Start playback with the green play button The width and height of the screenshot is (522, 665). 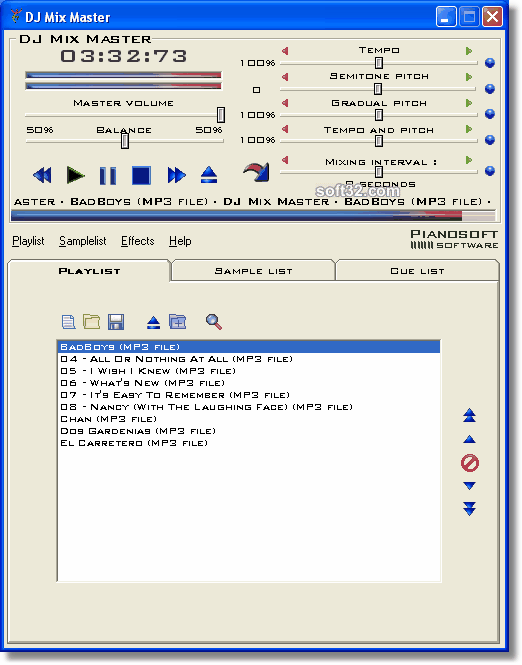pyautogui.click(x=75, y=175)
